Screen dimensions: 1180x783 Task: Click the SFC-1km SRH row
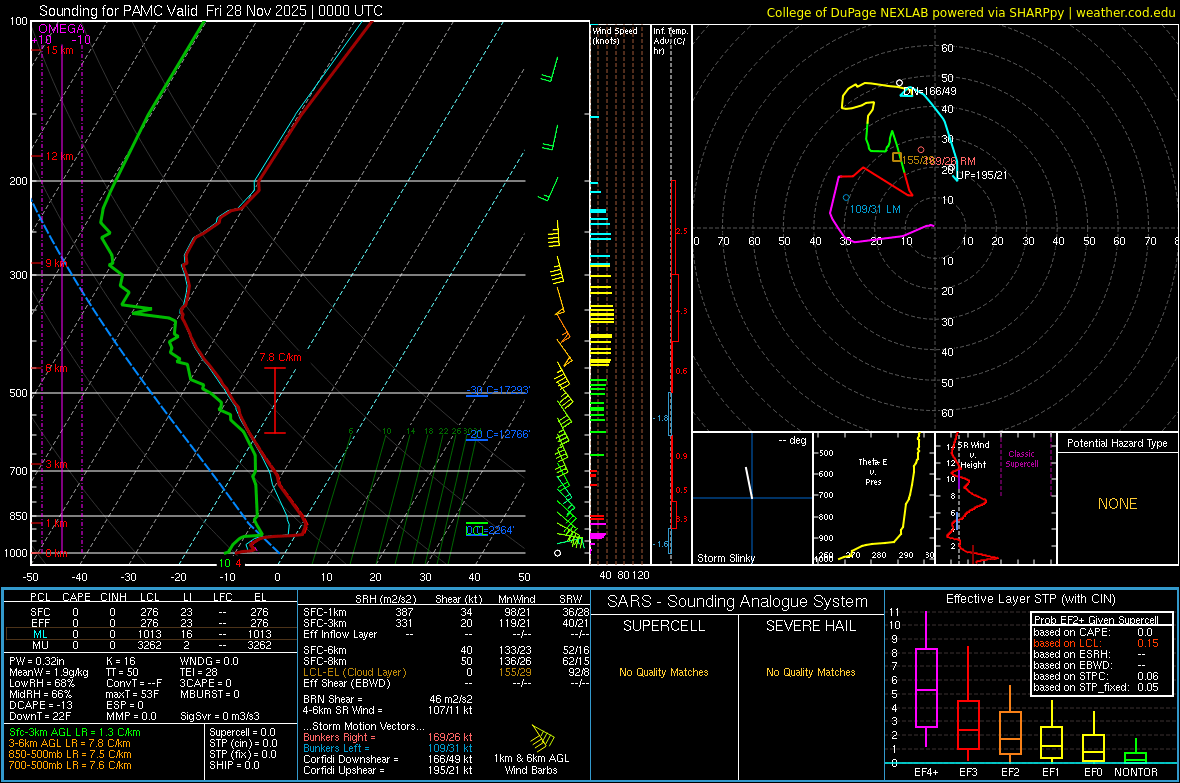click(446, 612)
